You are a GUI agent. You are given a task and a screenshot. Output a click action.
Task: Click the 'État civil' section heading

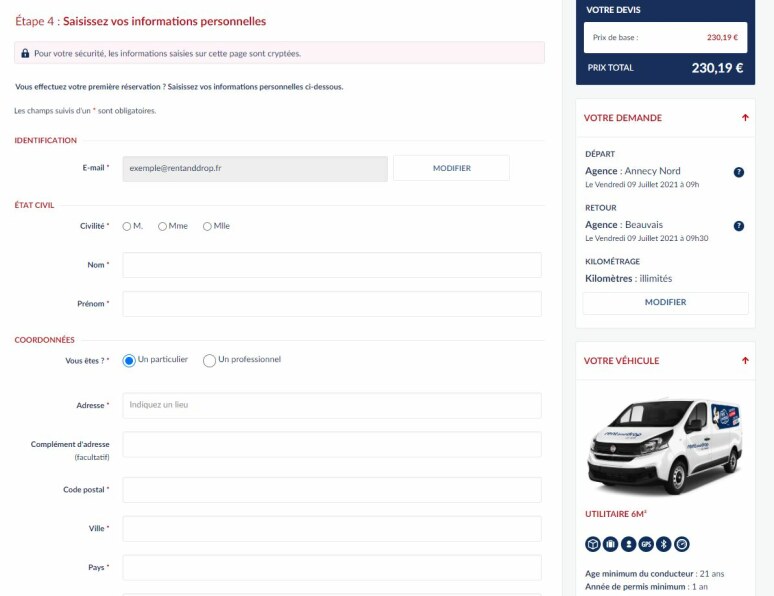click(x=34, y=205)
